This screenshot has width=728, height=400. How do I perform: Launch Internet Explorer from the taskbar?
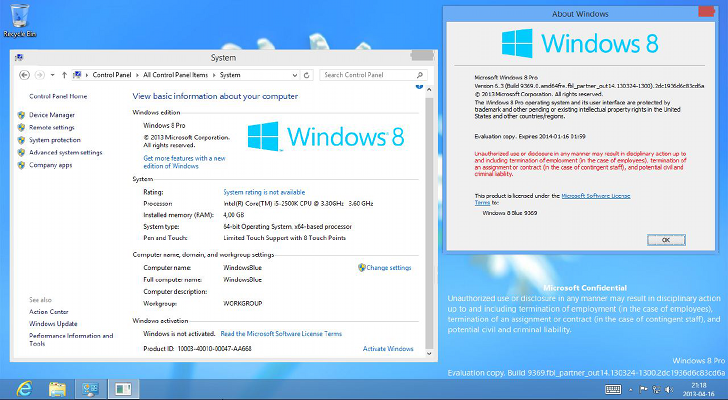point(22,388)
